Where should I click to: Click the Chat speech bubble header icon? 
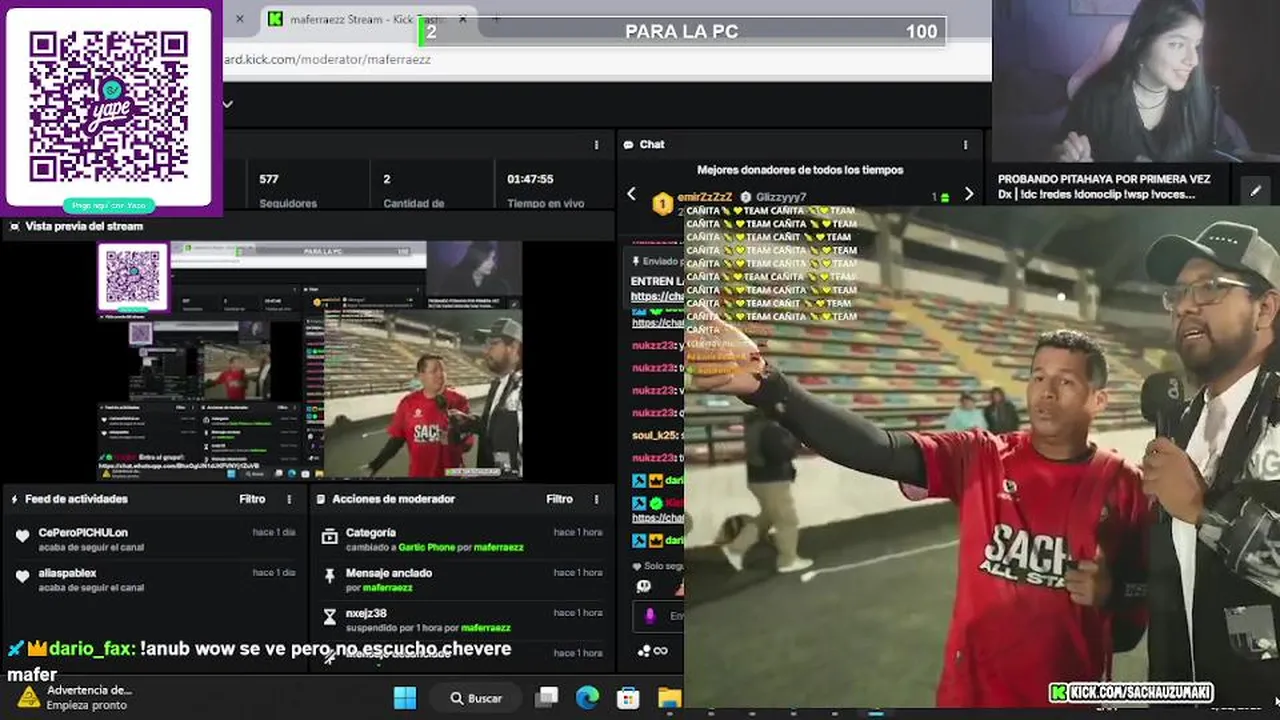pyautogui.click(x=628, y=145)
